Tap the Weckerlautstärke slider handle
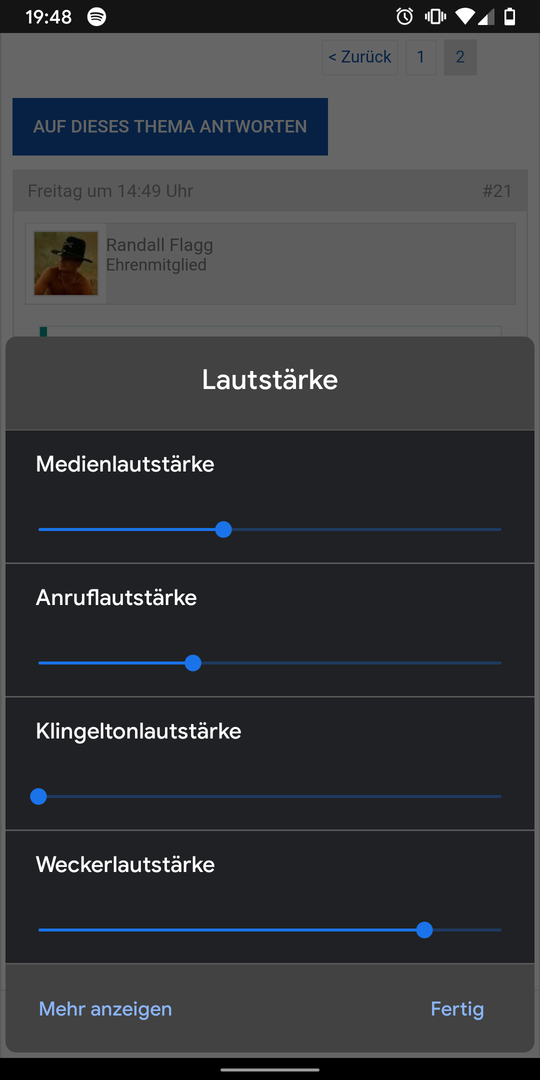 click(x=424, y=930)
